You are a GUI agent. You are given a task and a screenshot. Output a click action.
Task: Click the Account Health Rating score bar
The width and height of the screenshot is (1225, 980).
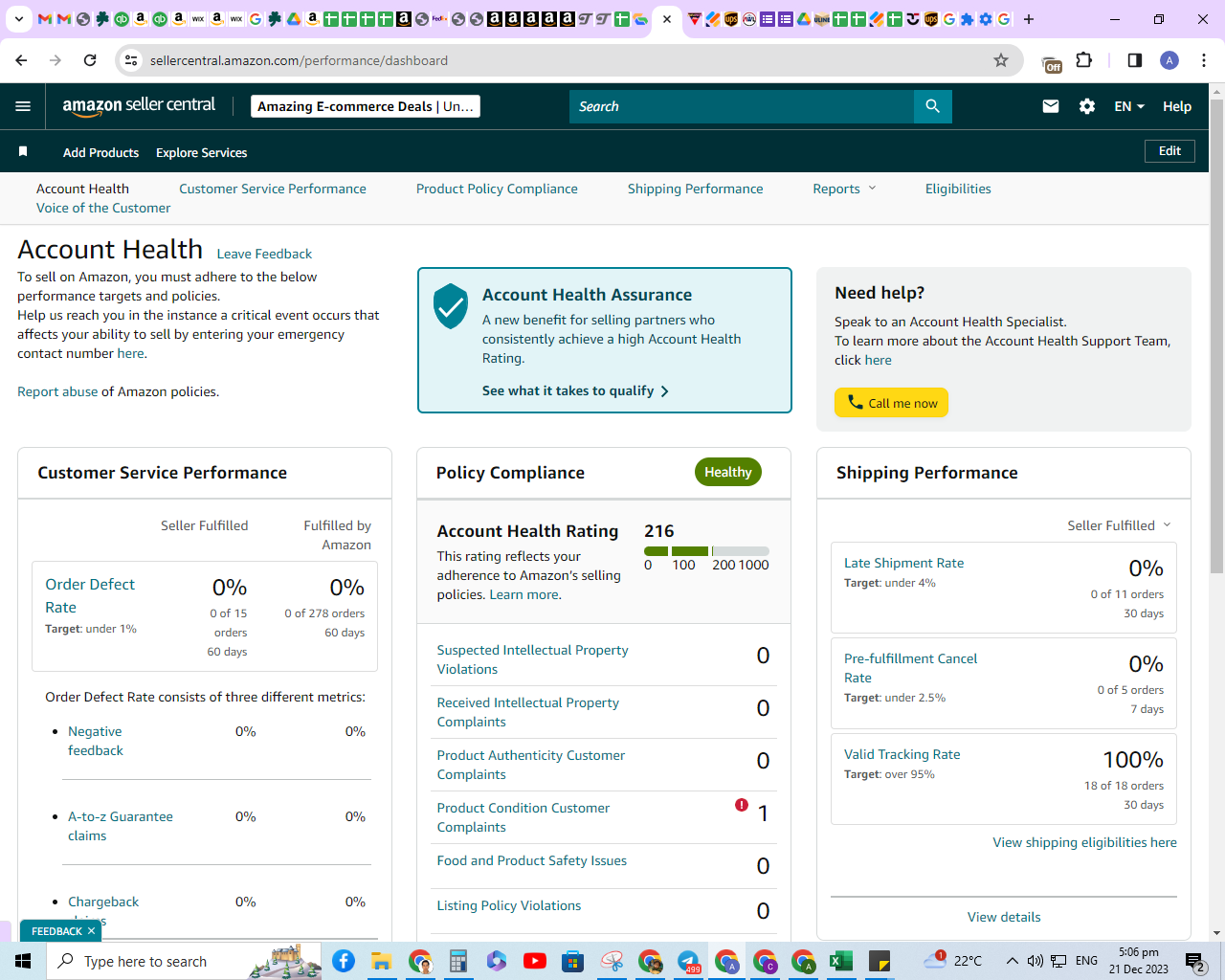[706, 551]
